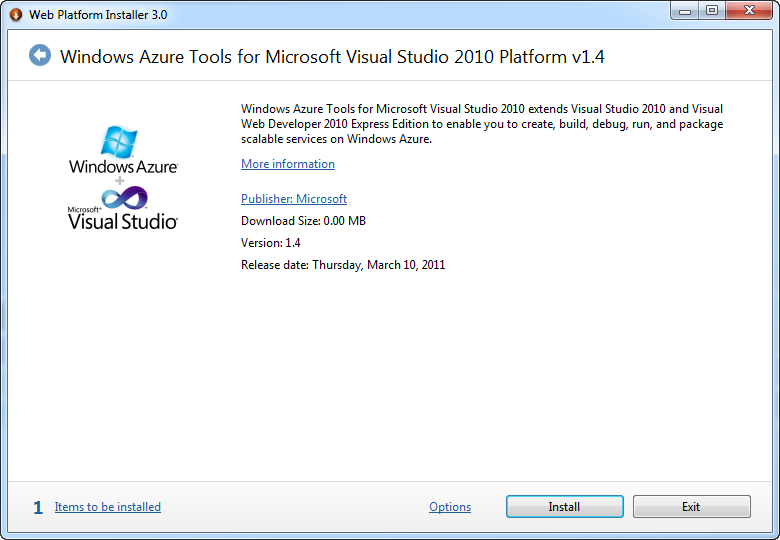Click the Visual Studio infinity logo
Image resolution: width=780 pixels, height=540 pixels.
(x=123, y=199)
